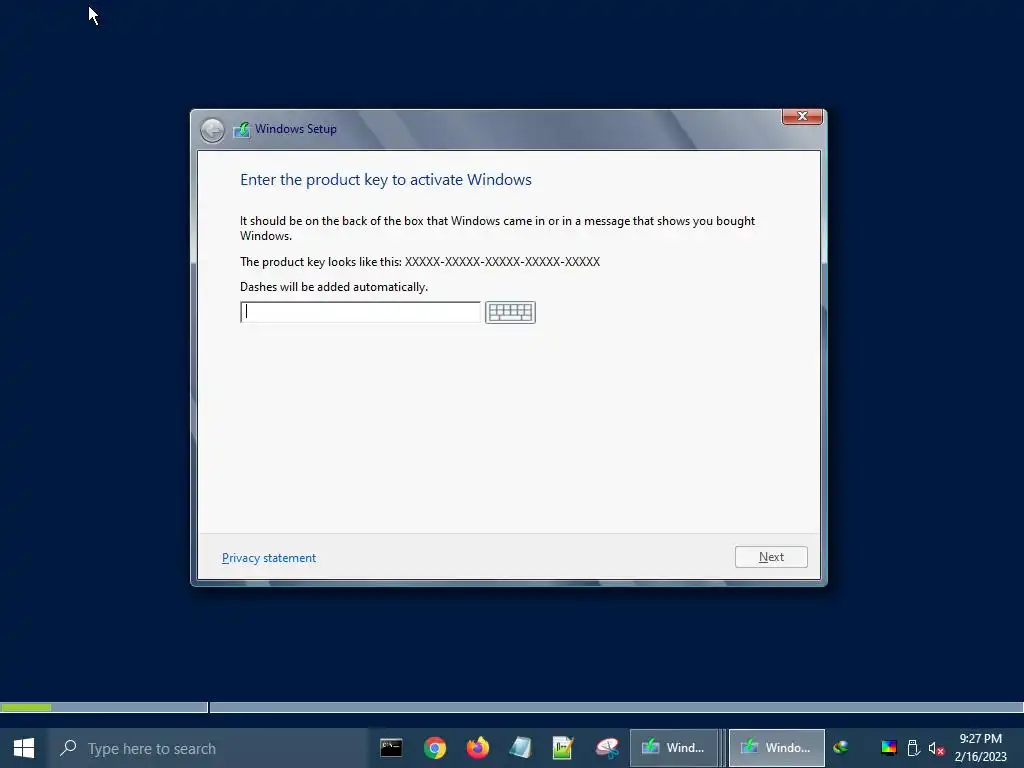Click the globe download-manager tray icon
Screen dimensions: 1024x768
841,748
